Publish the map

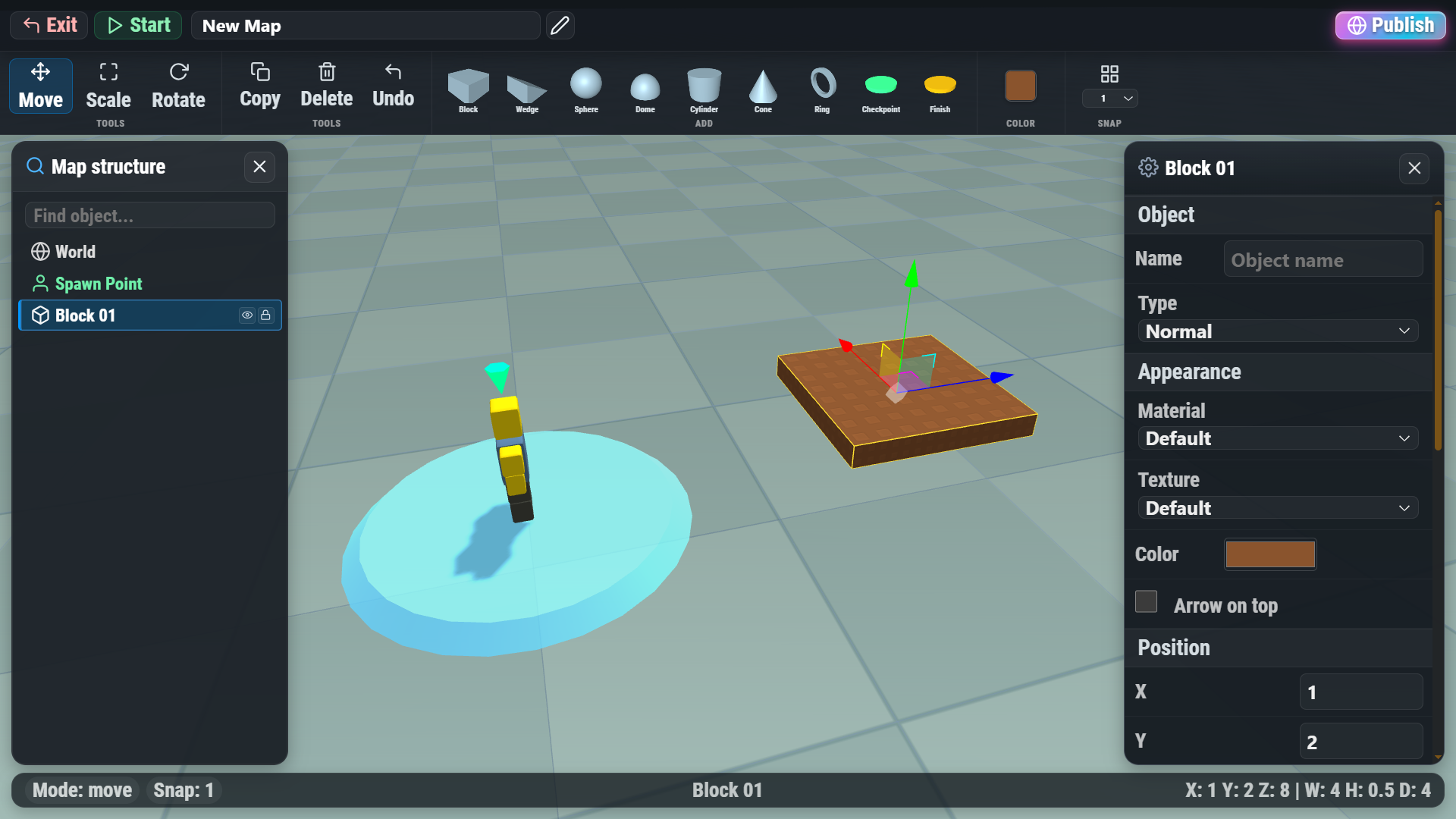1390,25
